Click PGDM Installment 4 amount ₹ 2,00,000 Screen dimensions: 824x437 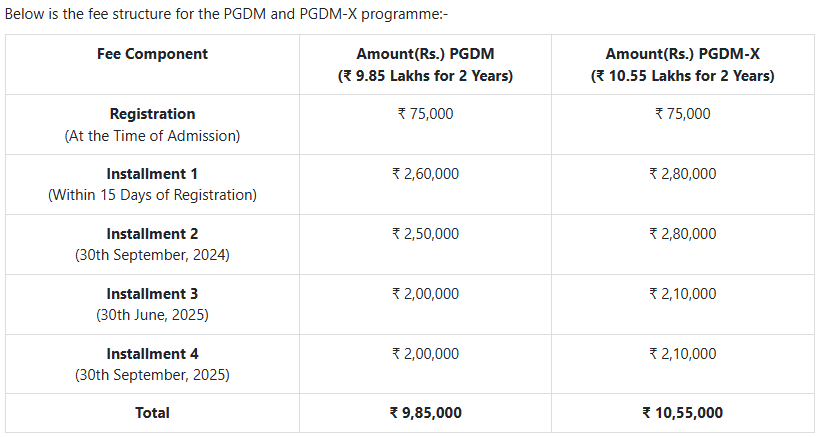(425, 354)
